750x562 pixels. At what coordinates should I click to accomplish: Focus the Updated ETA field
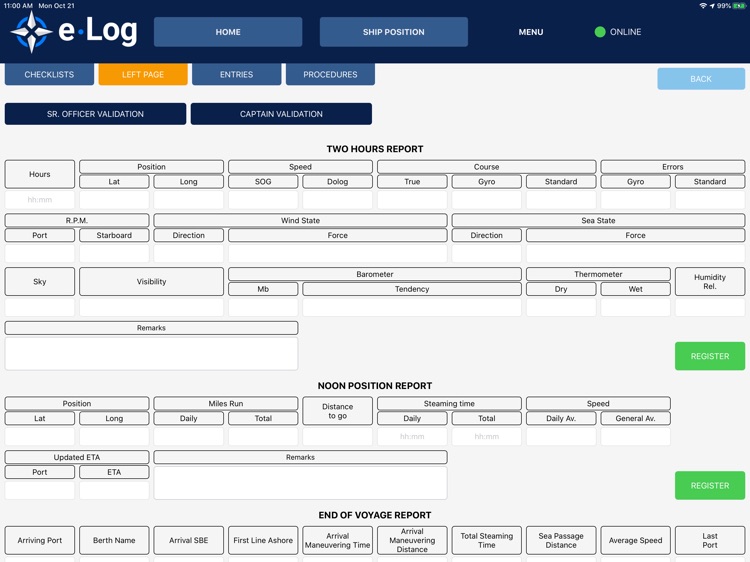[114, 490]
